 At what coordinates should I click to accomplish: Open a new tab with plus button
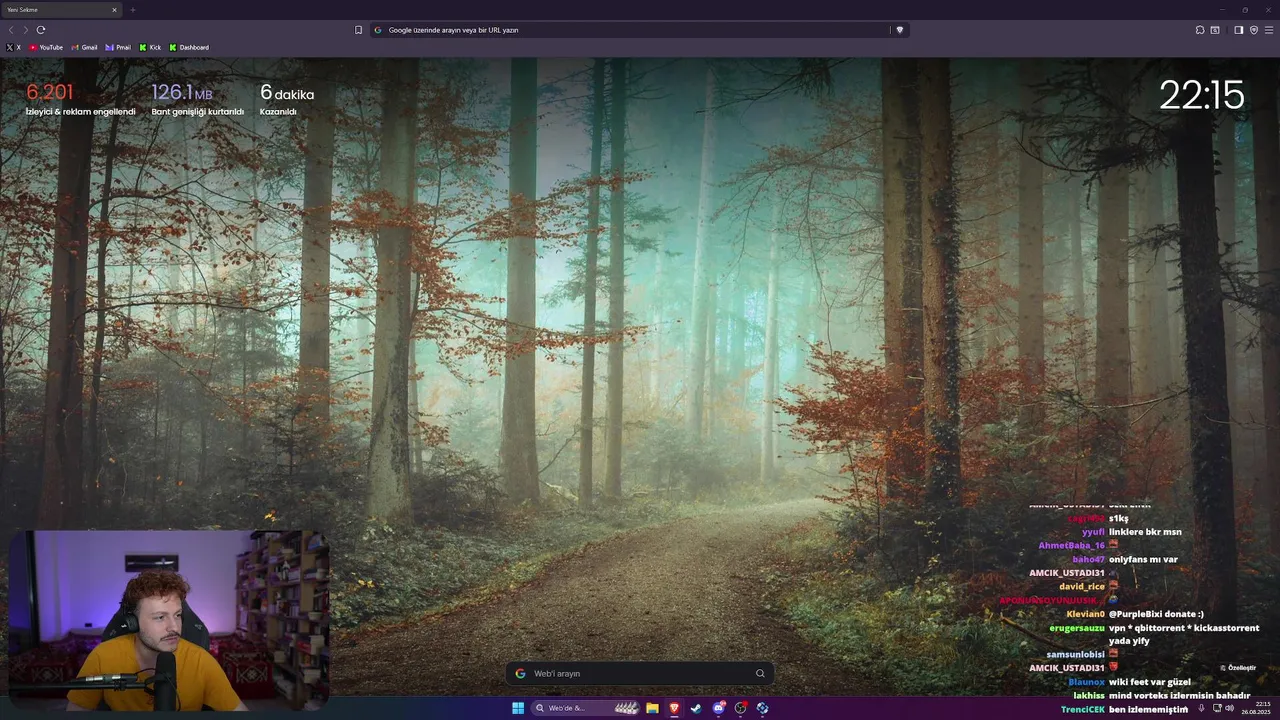tap(132, 10)
